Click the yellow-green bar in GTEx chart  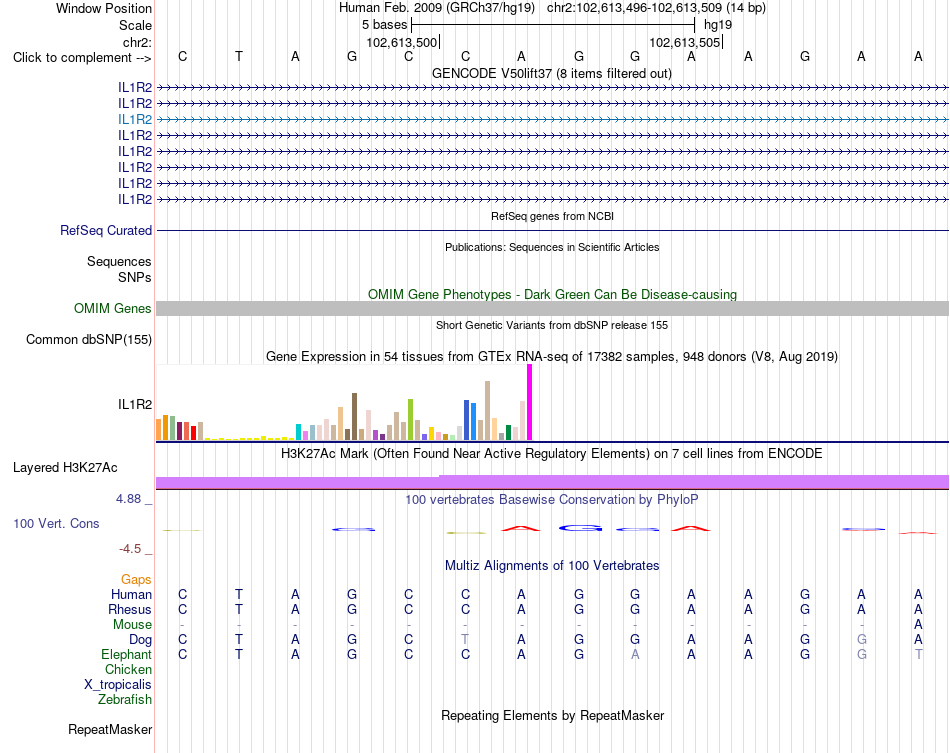click(x=410, y=419)
